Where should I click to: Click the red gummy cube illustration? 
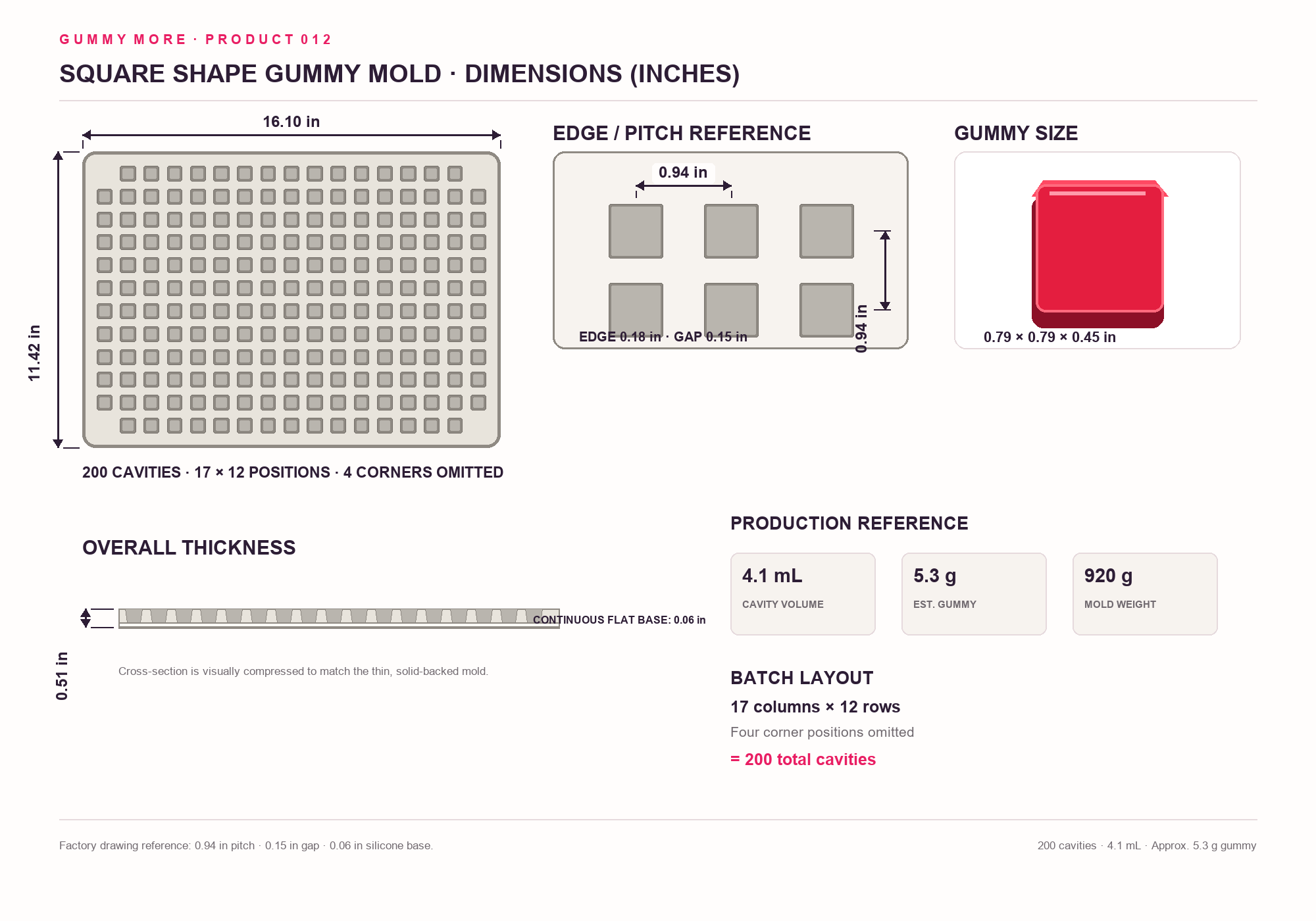pos(1099,254)
